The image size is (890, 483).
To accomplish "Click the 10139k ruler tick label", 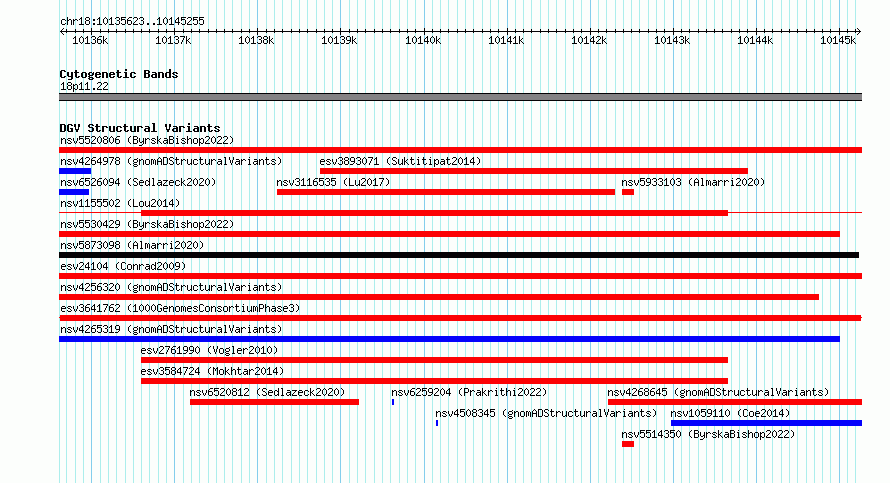I will (339, 40).
